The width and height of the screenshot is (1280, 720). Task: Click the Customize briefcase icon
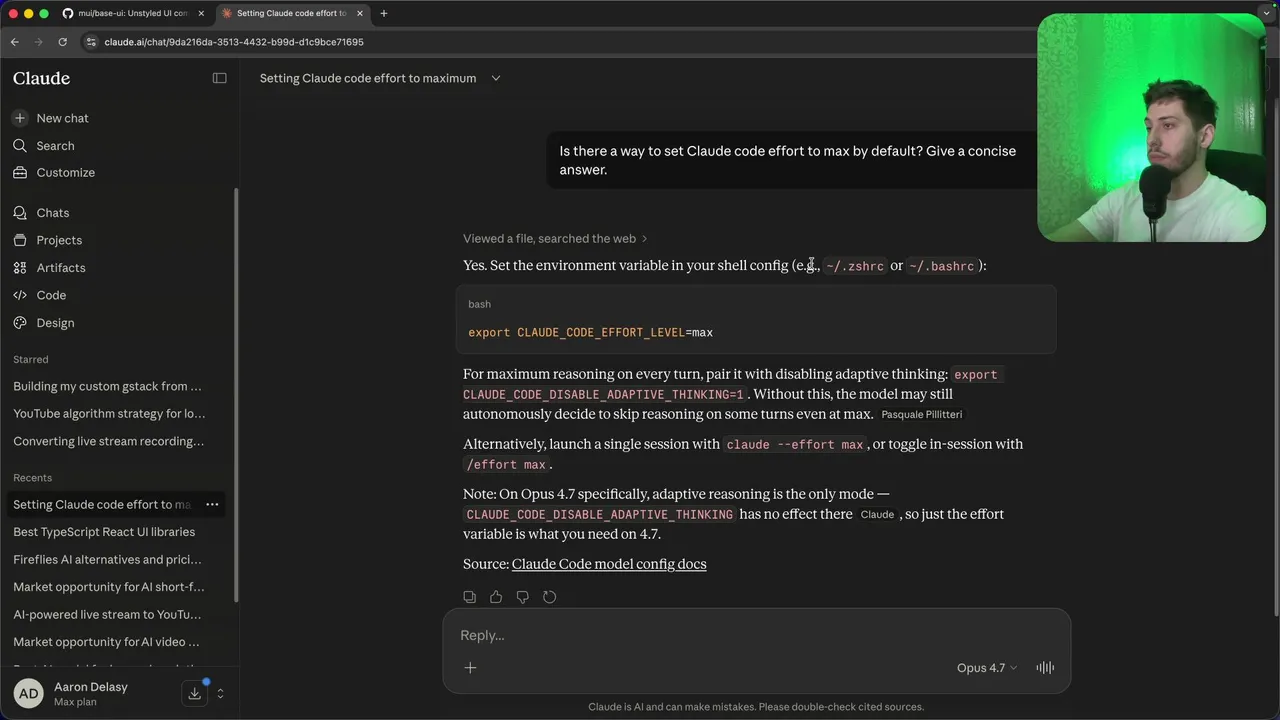click(x=20, y=173)
